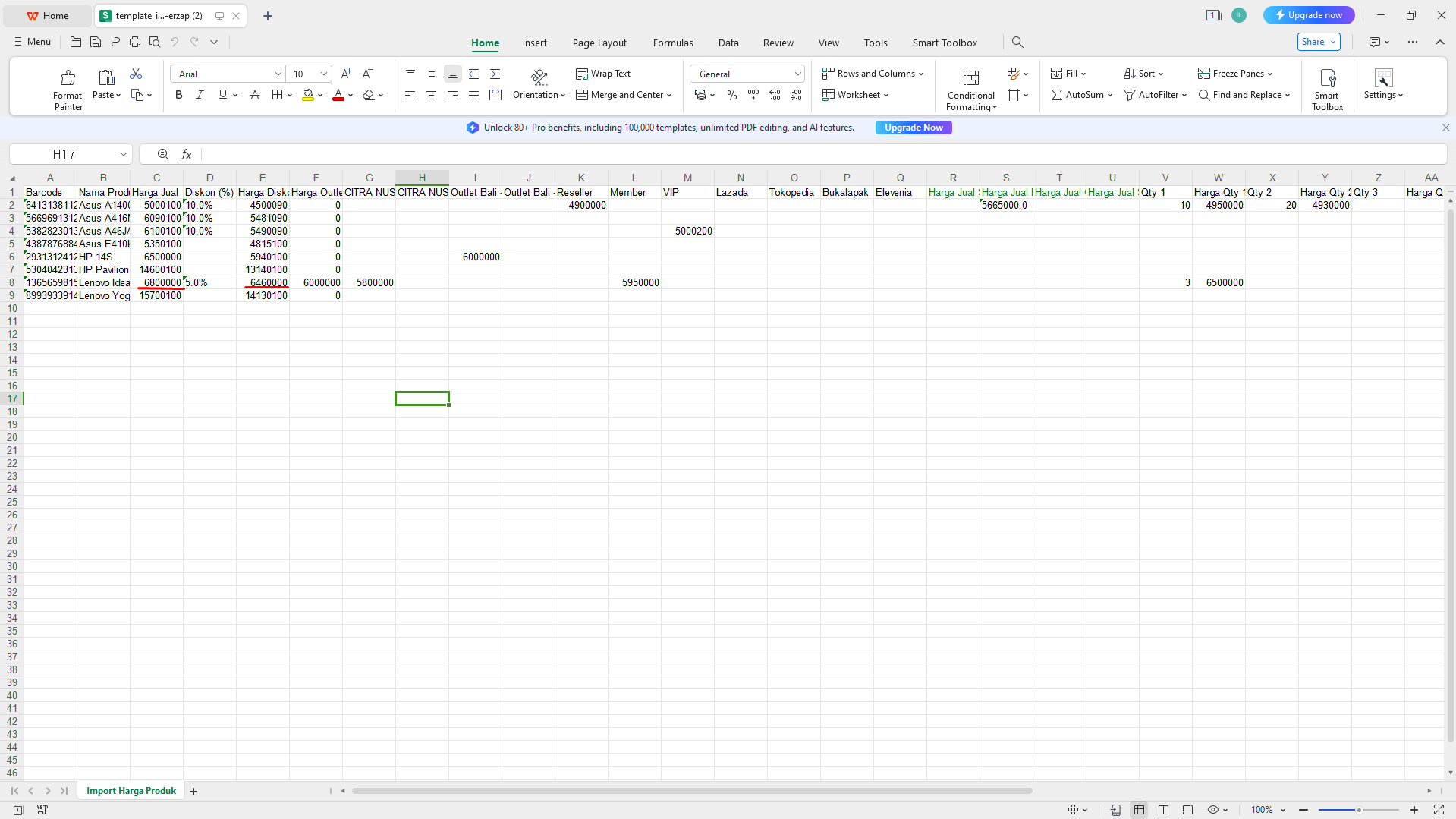Open the Data tab
The height and width of the screenshot is (819, 1456).
tap(728, 43)
